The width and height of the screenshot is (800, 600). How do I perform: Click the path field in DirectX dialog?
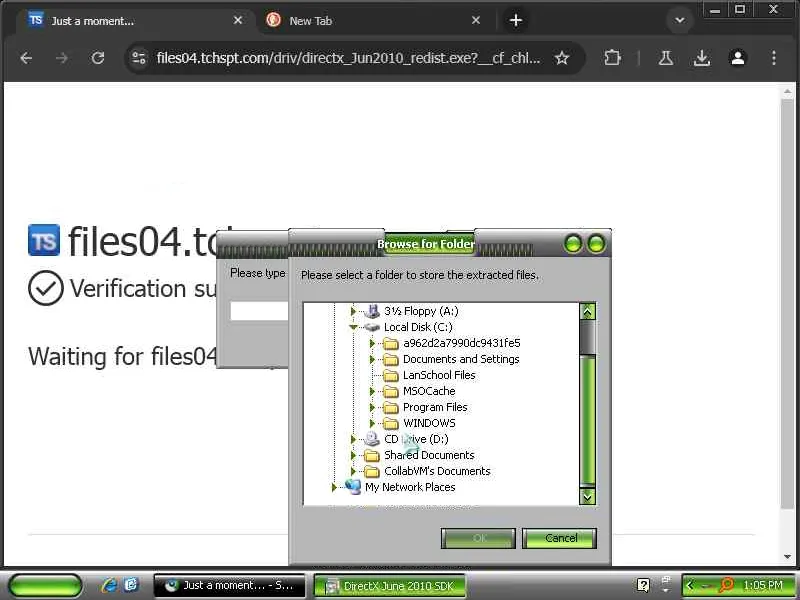[x=259, y=311]
